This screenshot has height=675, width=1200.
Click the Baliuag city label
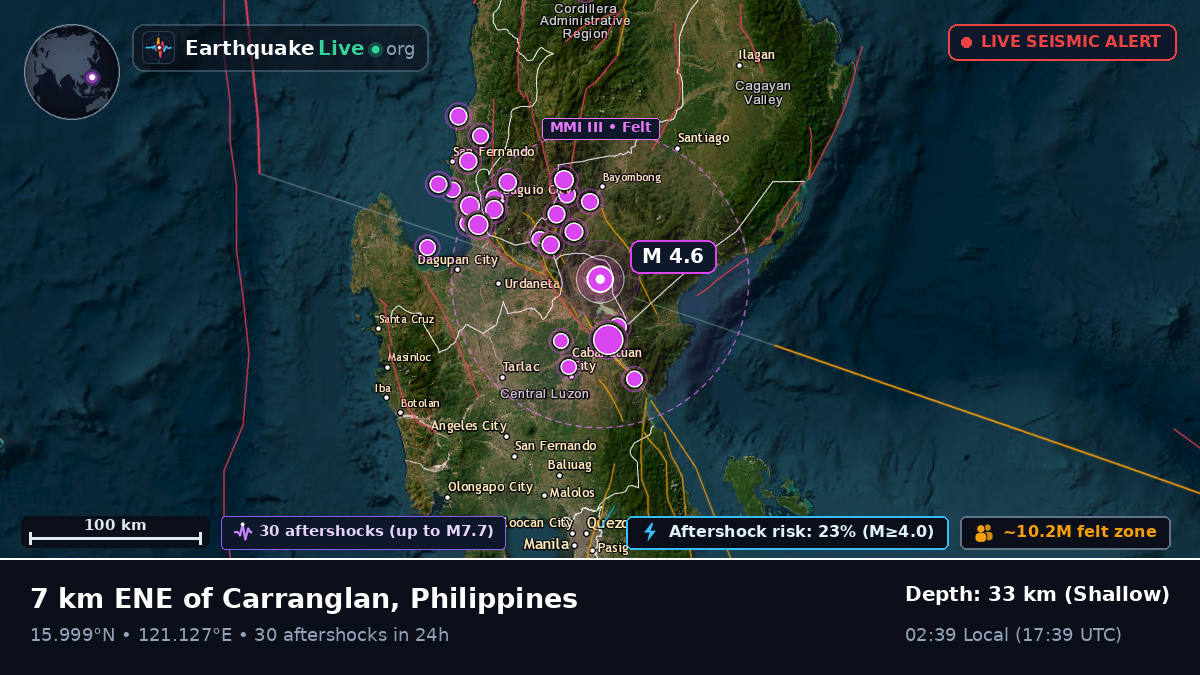pyautogui.click(x=570, y=465)
